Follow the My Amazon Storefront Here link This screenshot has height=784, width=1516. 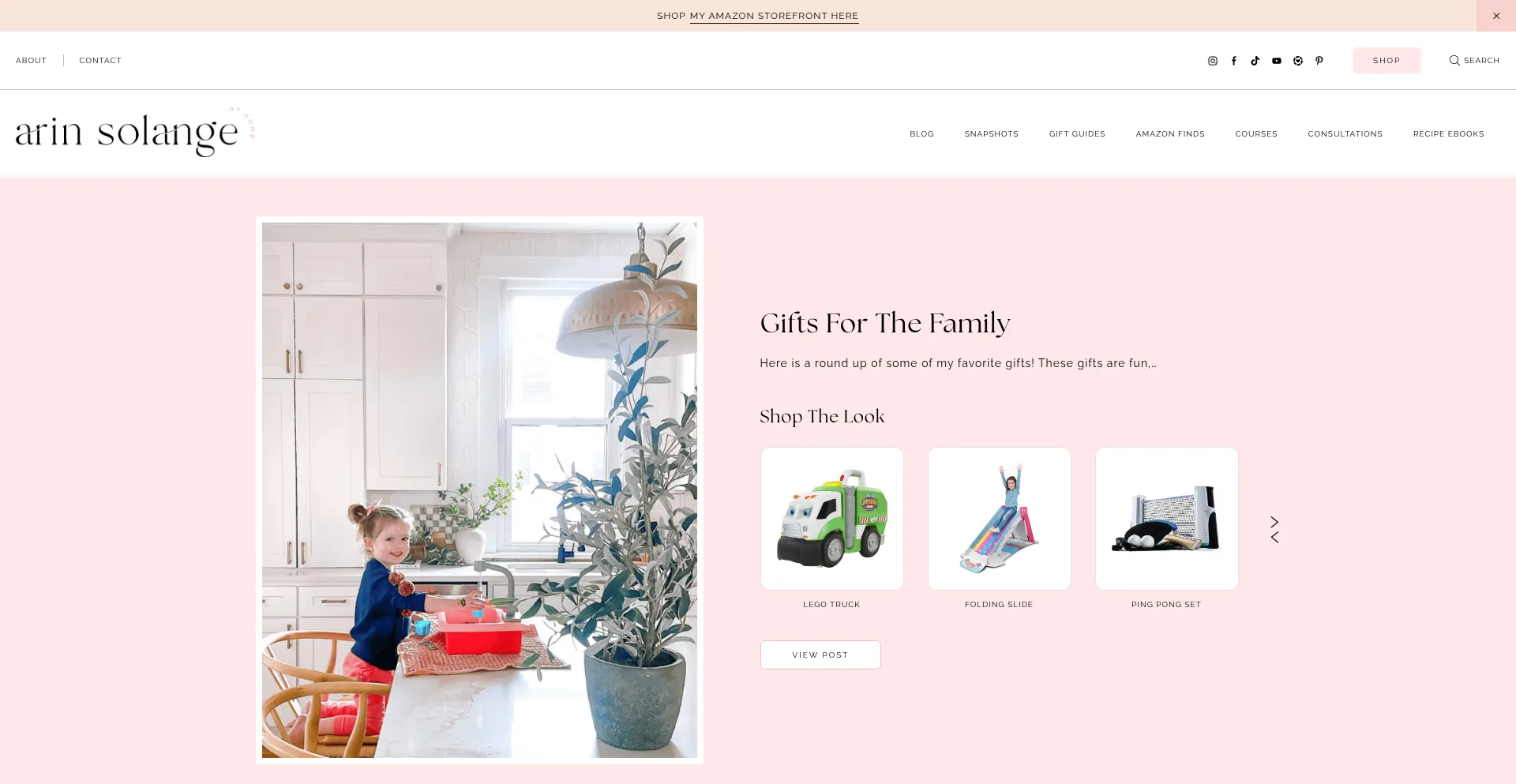(774, 16)
